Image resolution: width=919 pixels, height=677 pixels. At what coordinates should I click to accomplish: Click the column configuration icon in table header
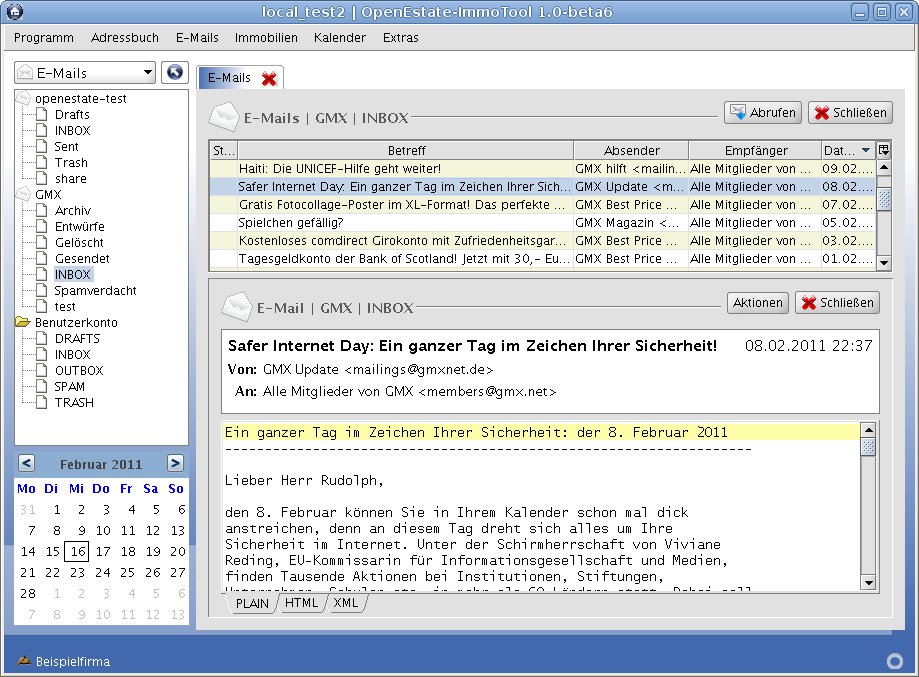[x=883, y=150]
